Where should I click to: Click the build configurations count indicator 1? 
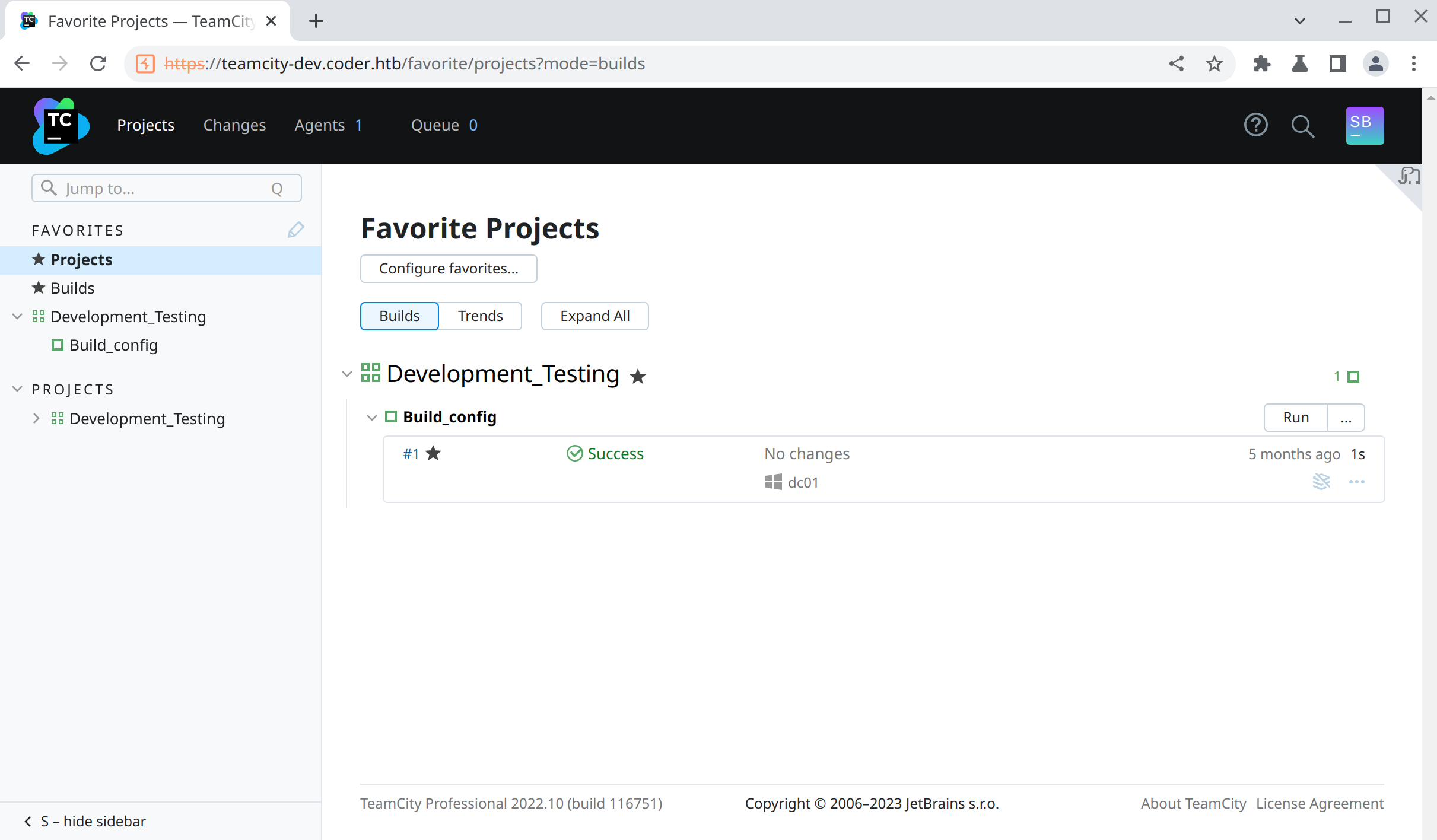coord(1346,377)
